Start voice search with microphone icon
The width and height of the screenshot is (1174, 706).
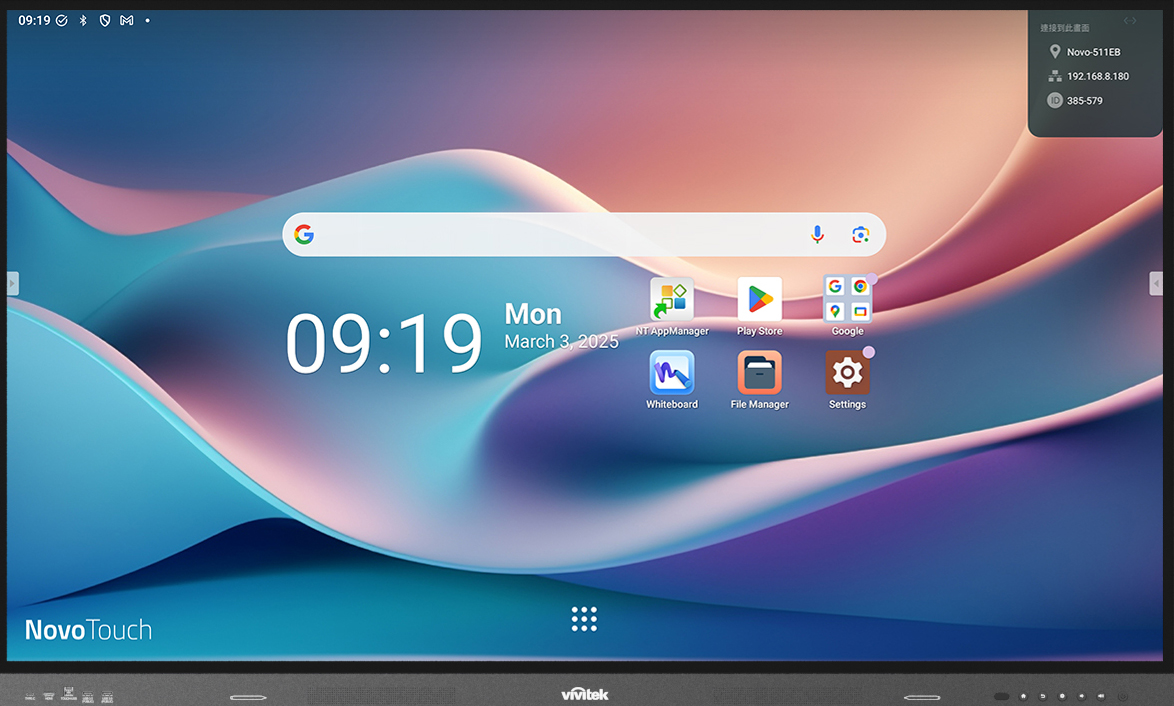(x=817, y=235)
